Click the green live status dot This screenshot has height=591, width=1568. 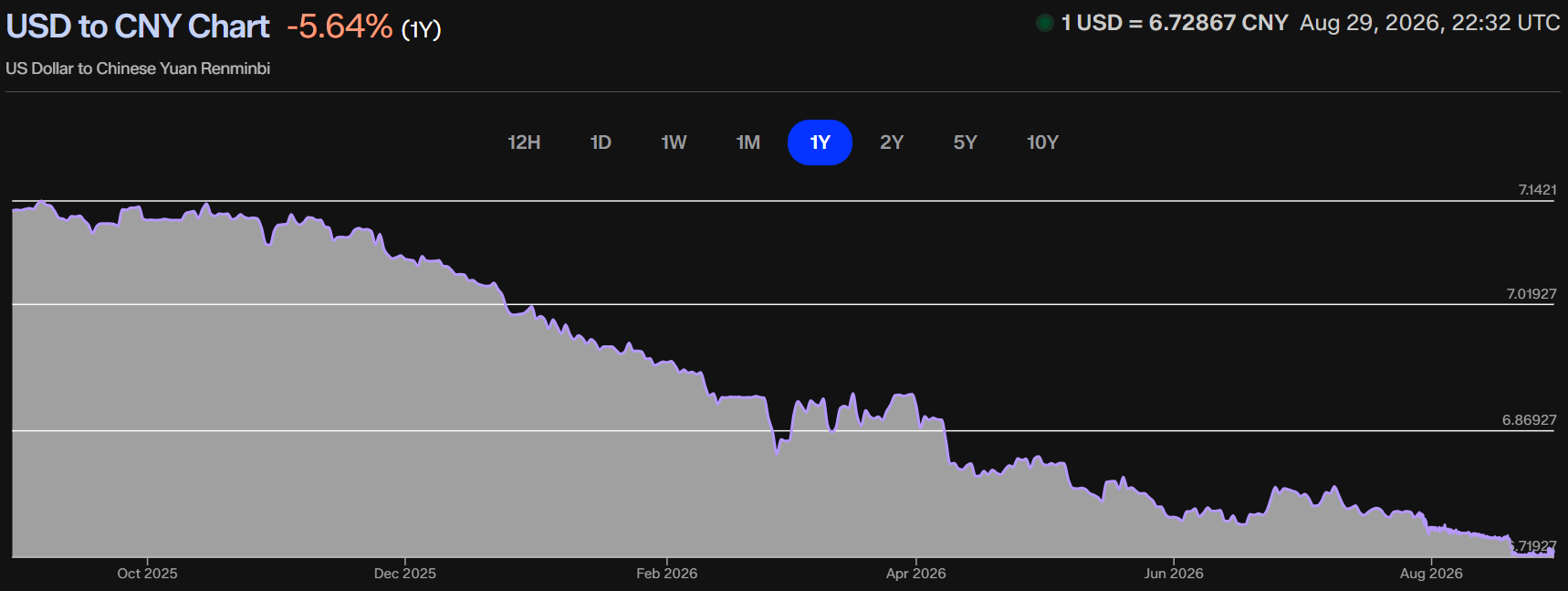point(1045,23)
